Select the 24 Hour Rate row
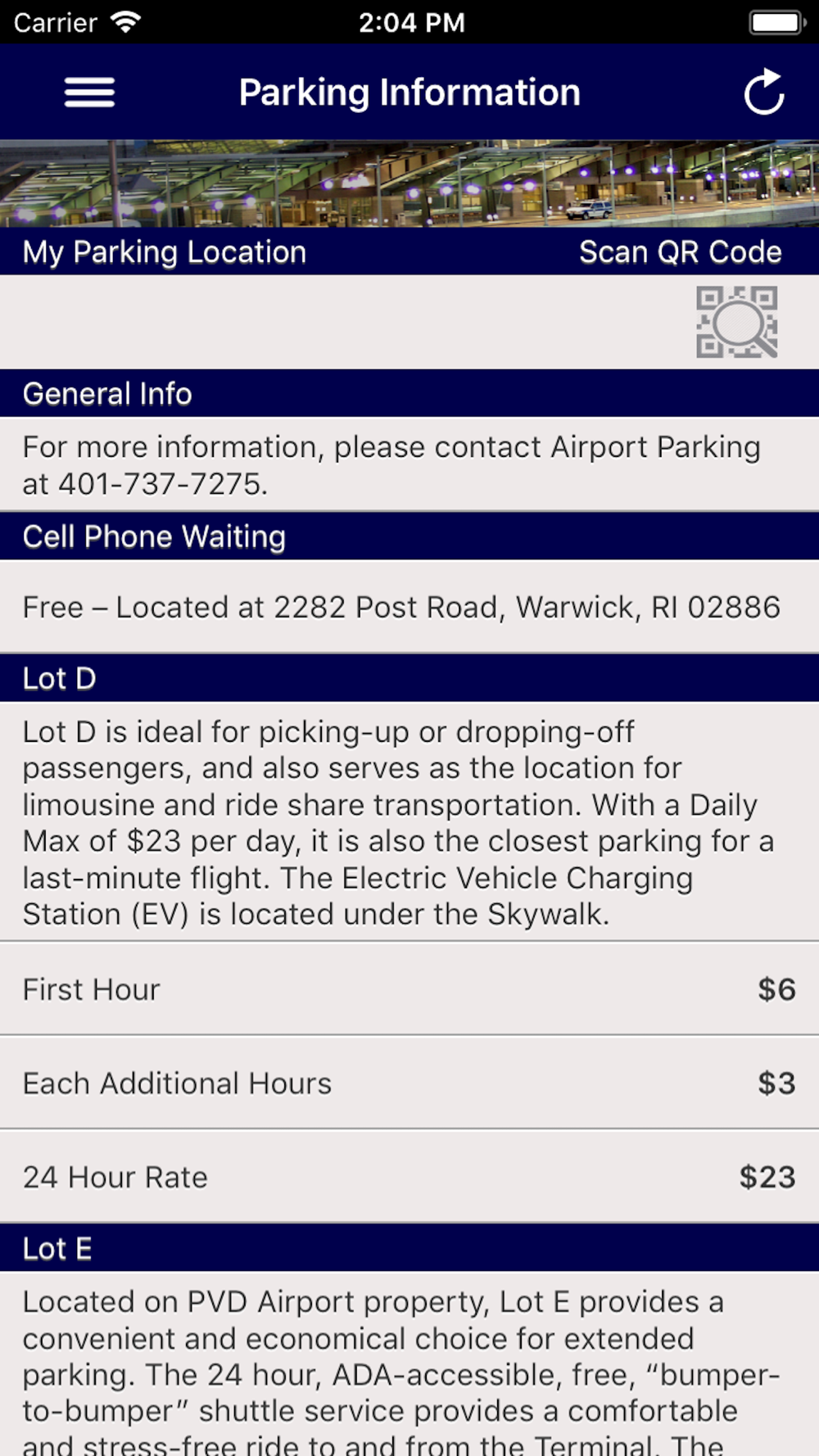This screenshot has height=1456, width=819. coord(409,1178)
